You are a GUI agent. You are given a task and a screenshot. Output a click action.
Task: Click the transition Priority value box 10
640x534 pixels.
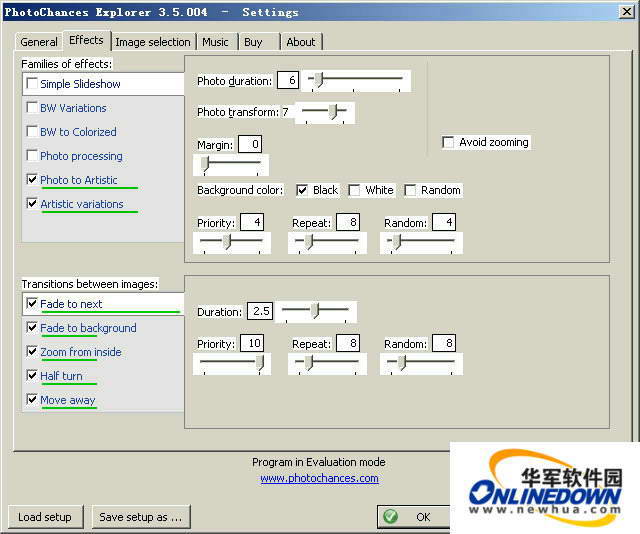(x=252, y=343)
